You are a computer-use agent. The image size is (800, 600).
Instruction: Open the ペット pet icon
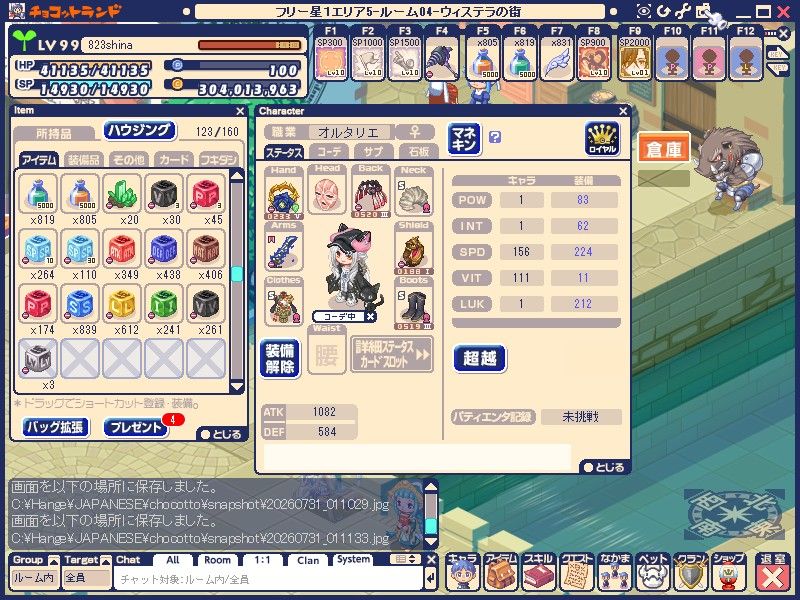653,571
